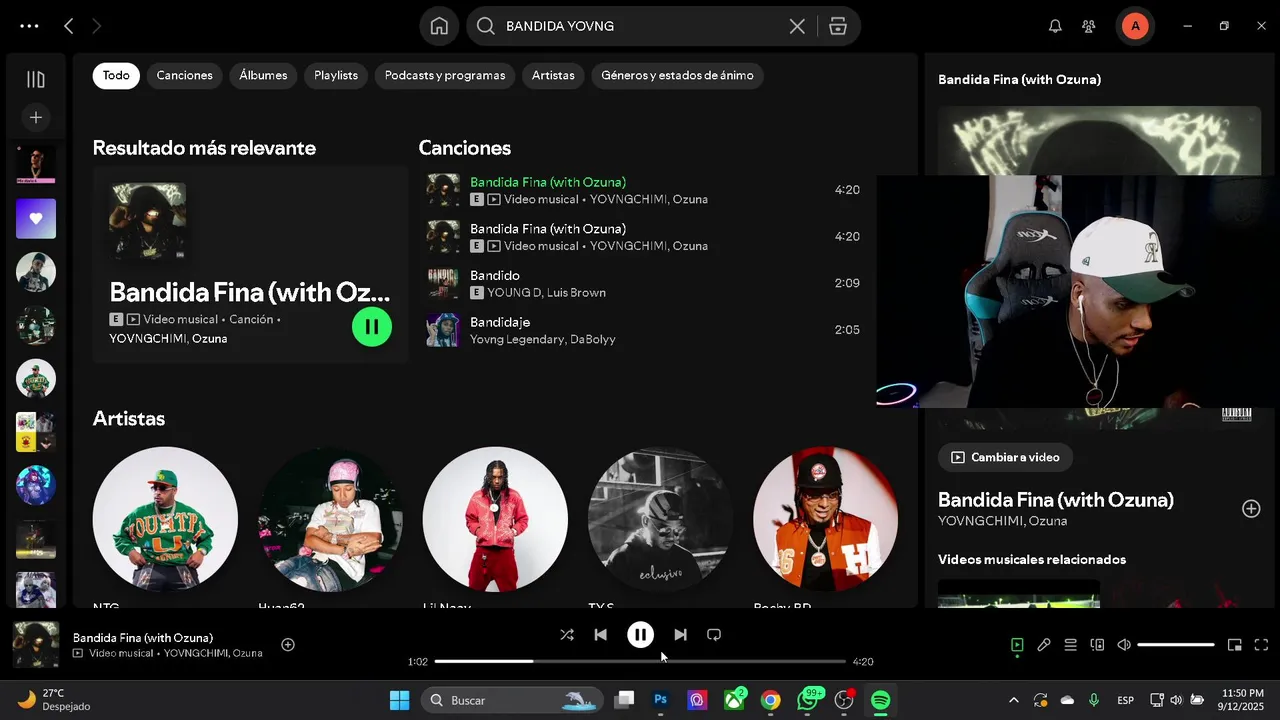Image resolution: width=1280 pixels, height=720 pixels.
Task: Open the Browse icon beside search
Action: 838,27
